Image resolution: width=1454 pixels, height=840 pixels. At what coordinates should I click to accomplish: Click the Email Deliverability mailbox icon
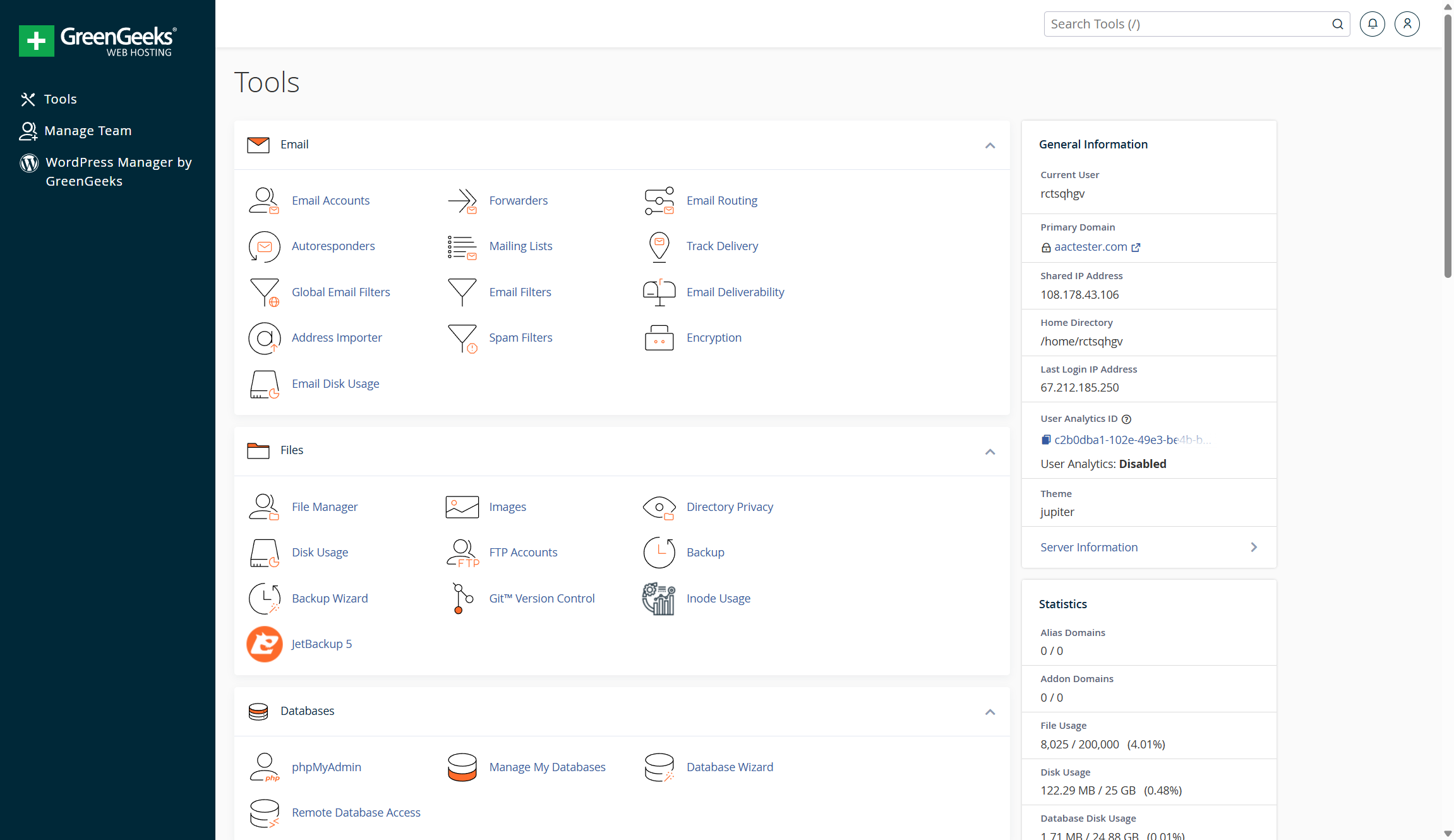point(659,292)
